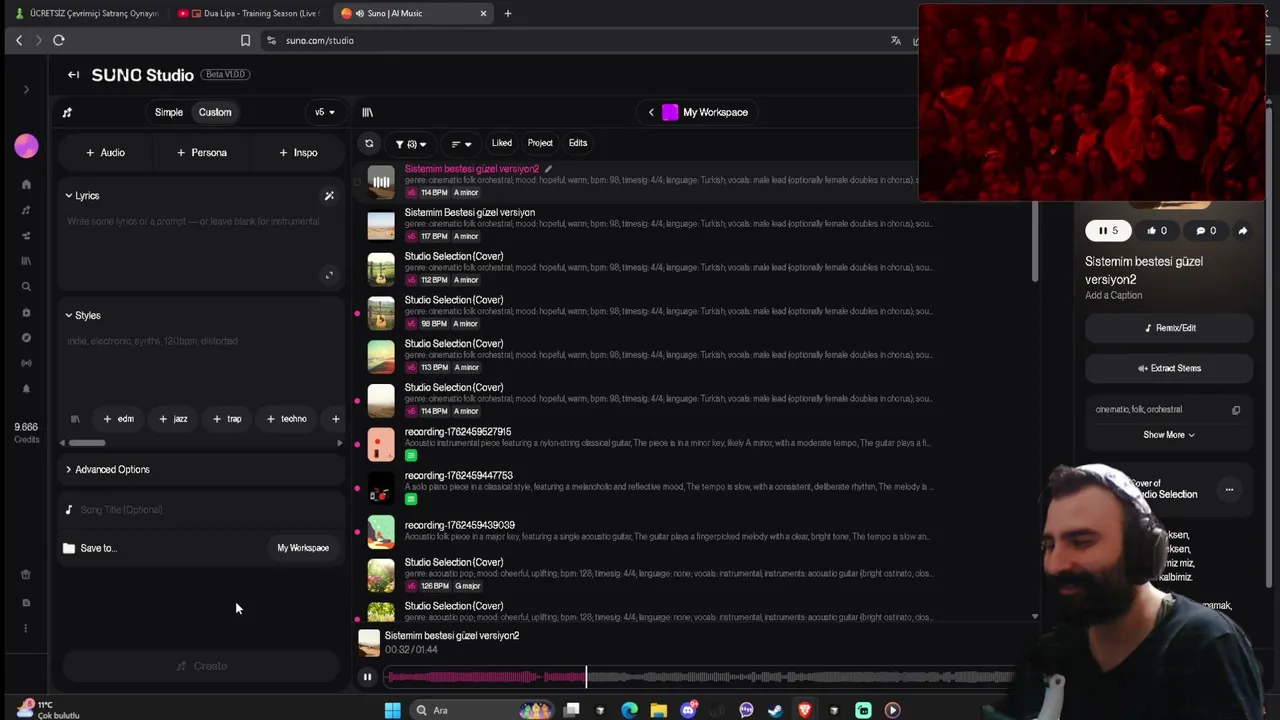Image resolution: width=1280 pixels, height=720 pixels.
Task: Collapse the Lyrics section
Action: pos(82,196)
